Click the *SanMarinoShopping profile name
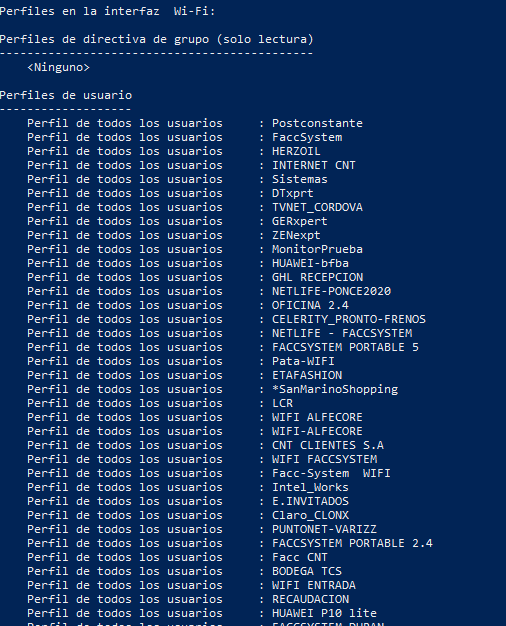The image size is (506, 626). (x=335, y=389)
